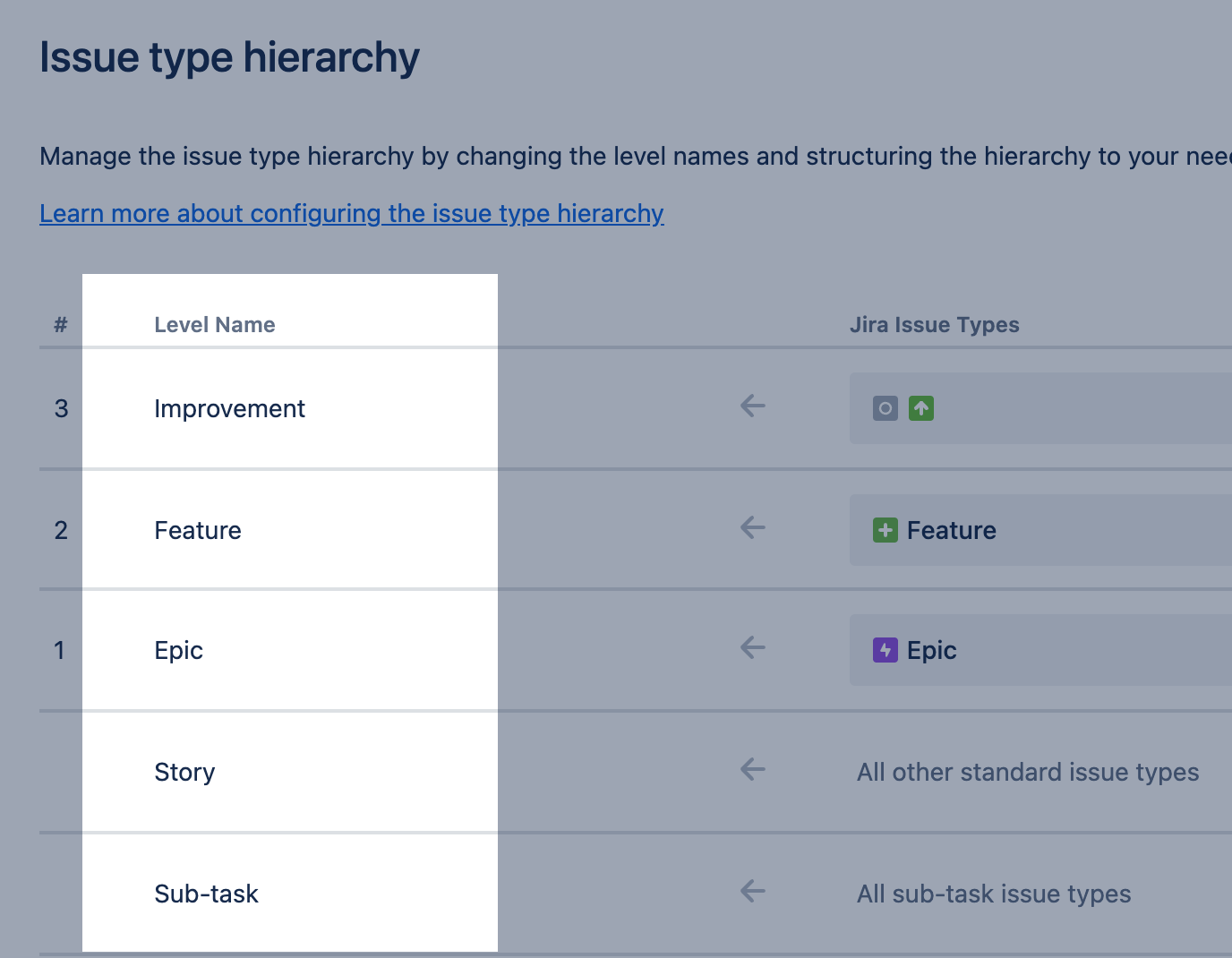Edit the Epic level name

[x=178, y=651]
